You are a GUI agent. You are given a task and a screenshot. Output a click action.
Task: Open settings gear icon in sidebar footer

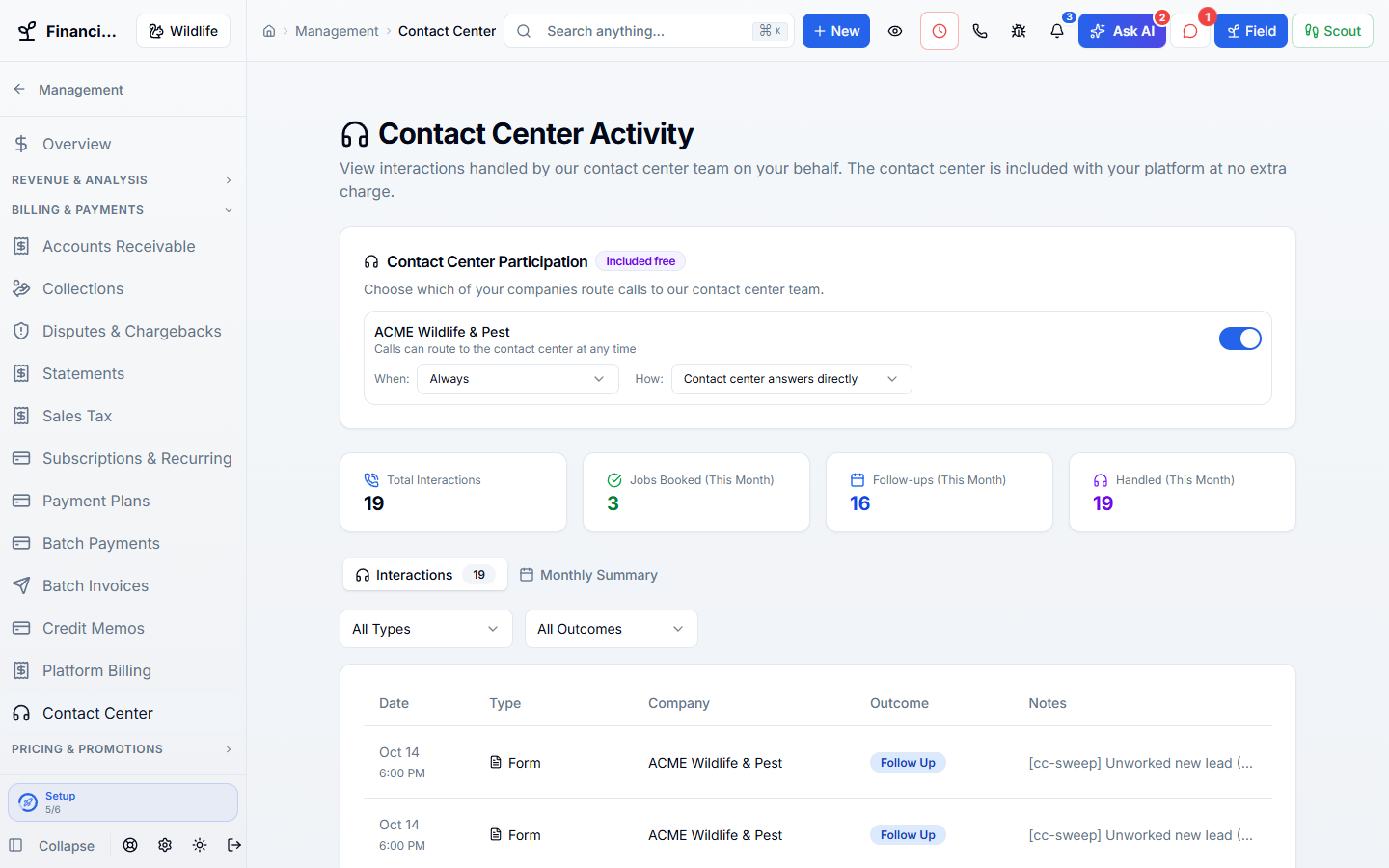[x=165, y=845]
